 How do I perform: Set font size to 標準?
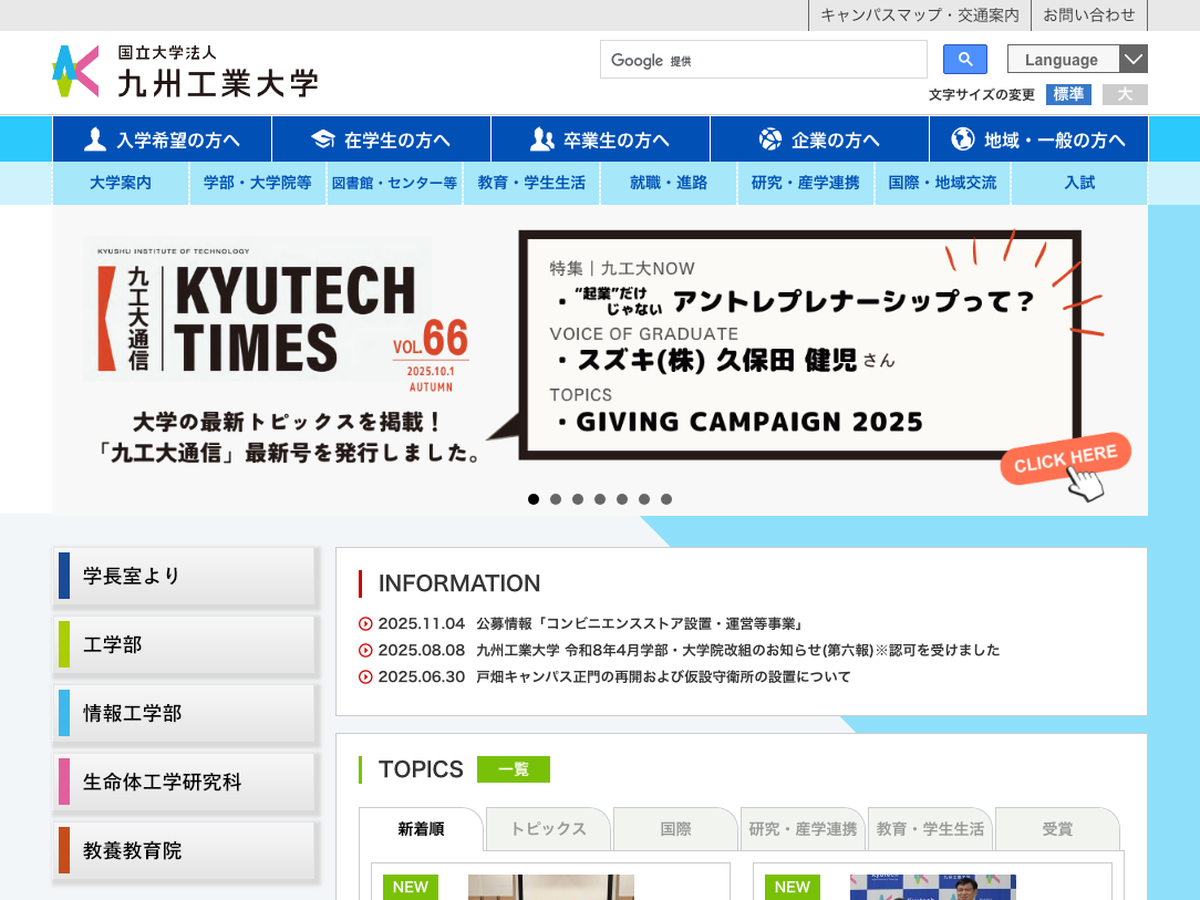click(x=1068, y=94)
